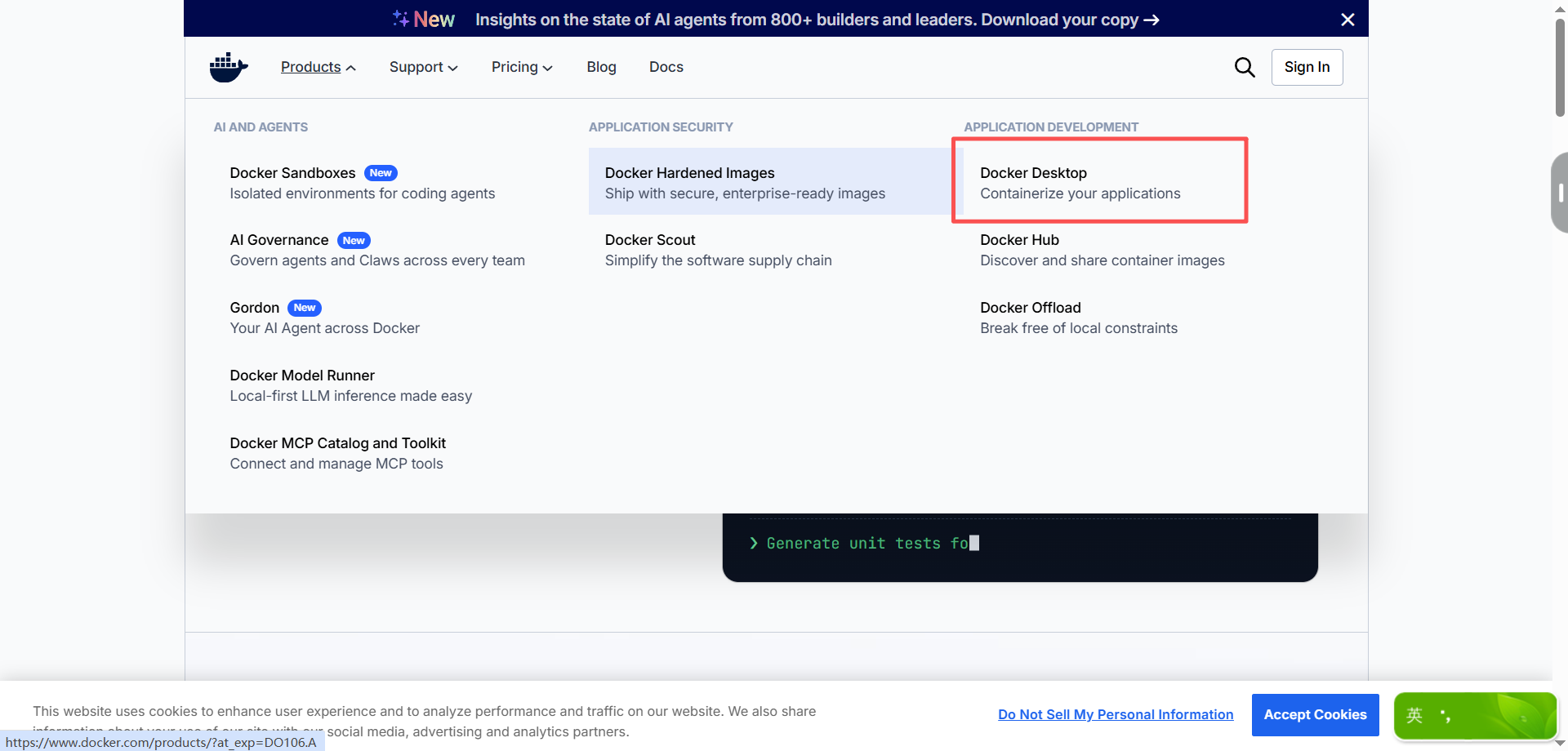Click Do Not Sell My Personal Information
1568x751 pixels.
pos(1116,714)
